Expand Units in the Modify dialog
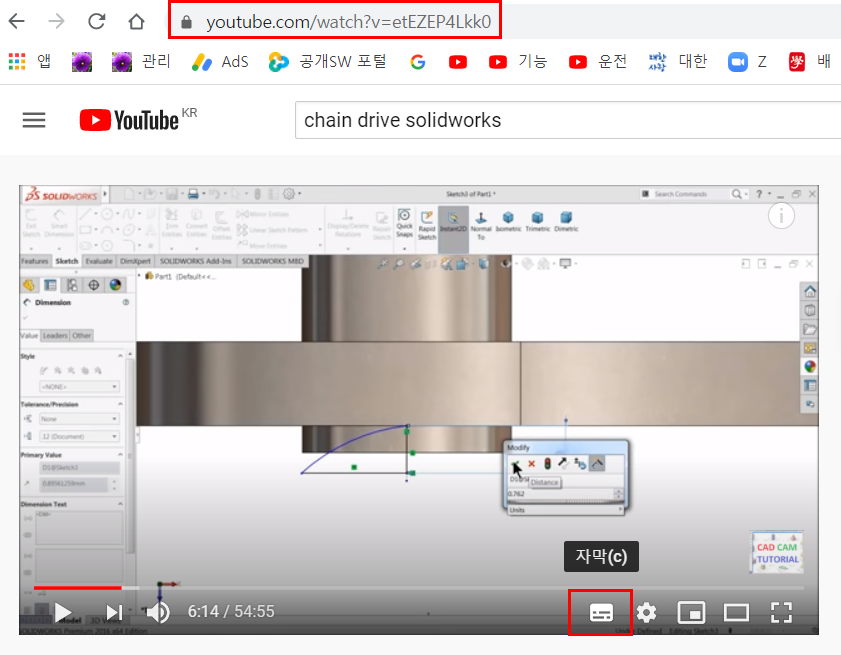The width and height of the screenshot is (841, 655). (x=566, y=510)
